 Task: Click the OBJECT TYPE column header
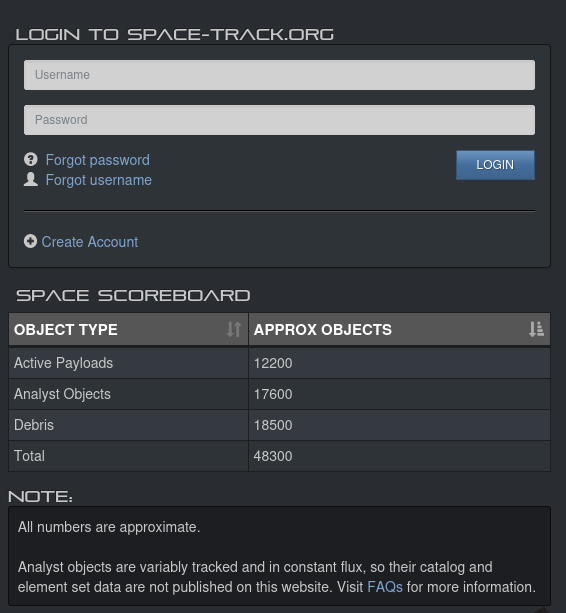[128, 329]
